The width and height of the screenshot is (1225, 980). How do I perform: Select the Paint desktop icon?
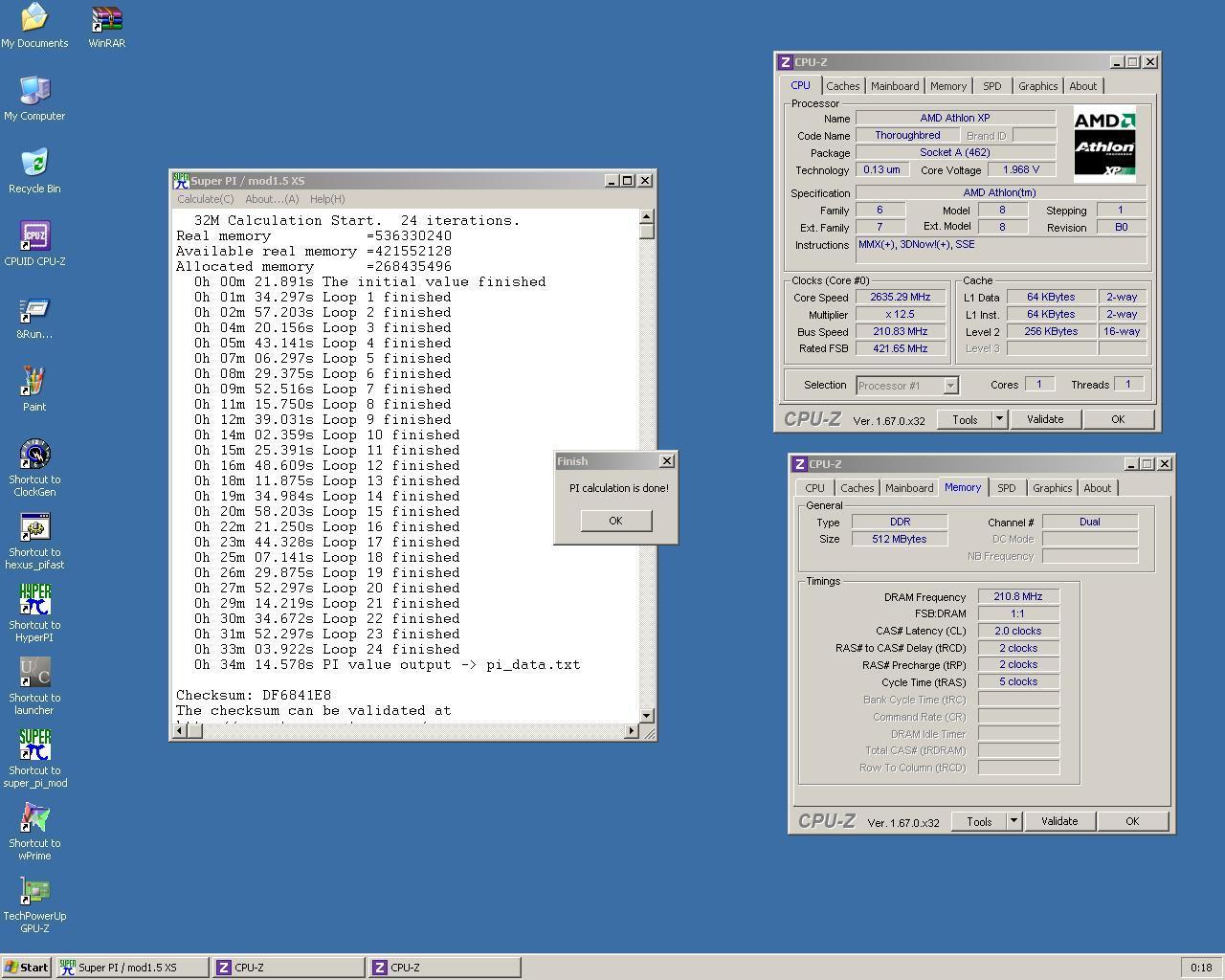pyautogui.click(x=34, y=390)
